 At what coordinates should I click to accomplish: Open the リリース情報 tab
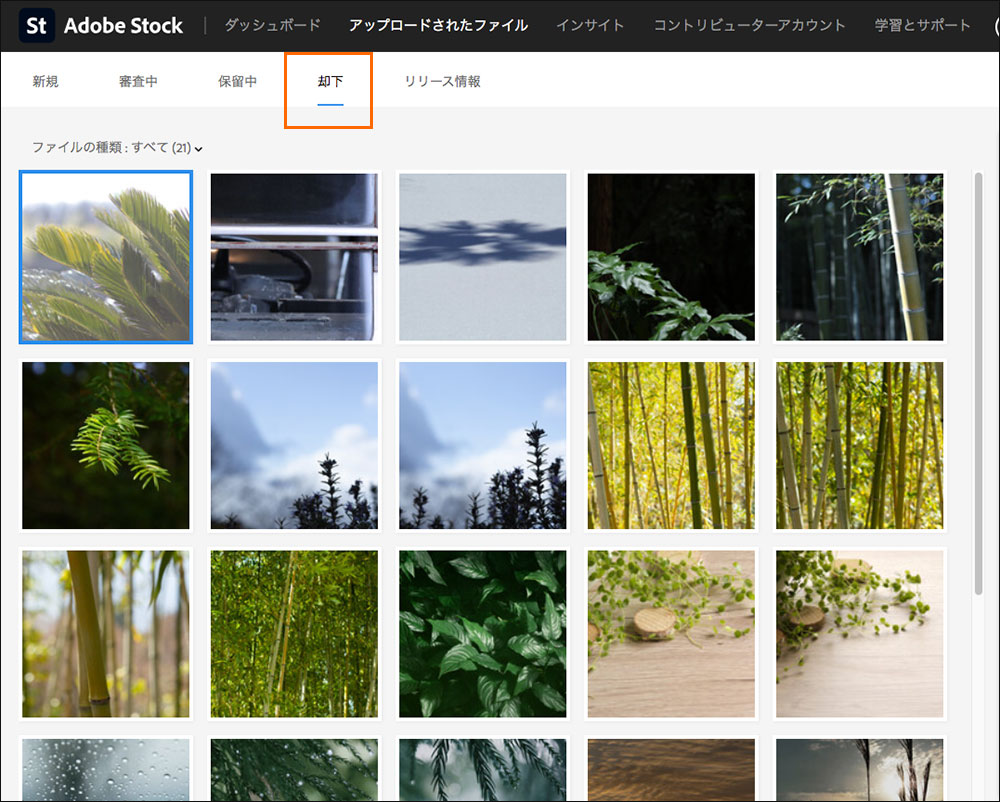click(442, 81)
